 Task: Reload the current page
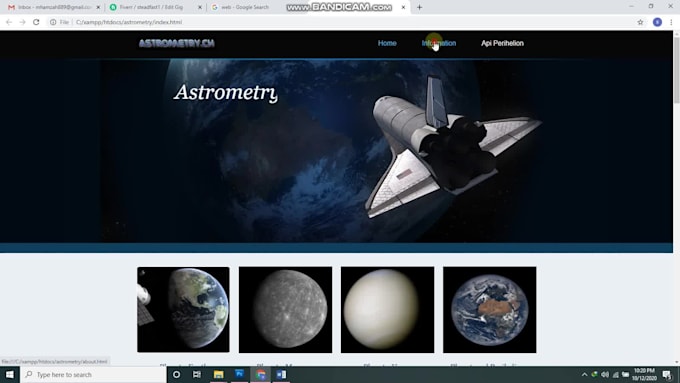pos(36,22)
